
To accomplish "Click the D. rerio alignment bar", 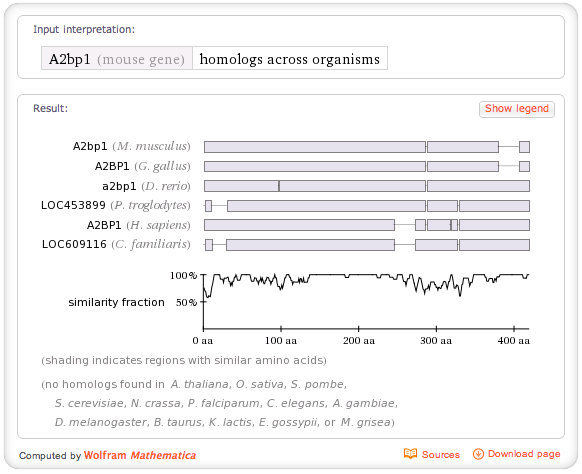I will tap(367, 186).
